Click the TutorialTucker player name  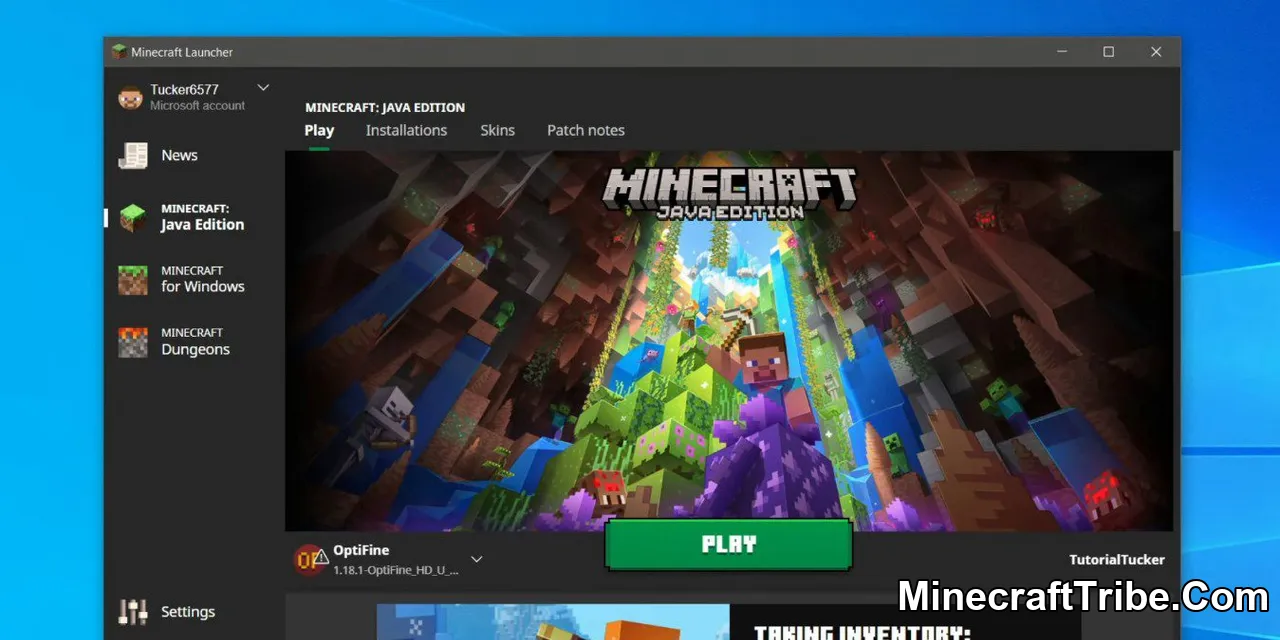point(1117,560)
